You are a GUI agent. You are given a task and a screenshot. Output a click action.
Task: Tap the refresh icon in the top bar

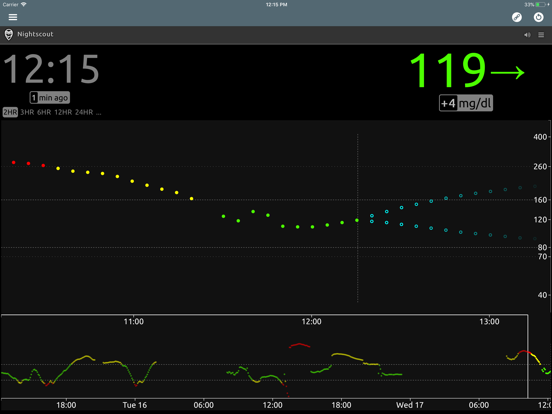pyautogui.click(x=538, y=17)
